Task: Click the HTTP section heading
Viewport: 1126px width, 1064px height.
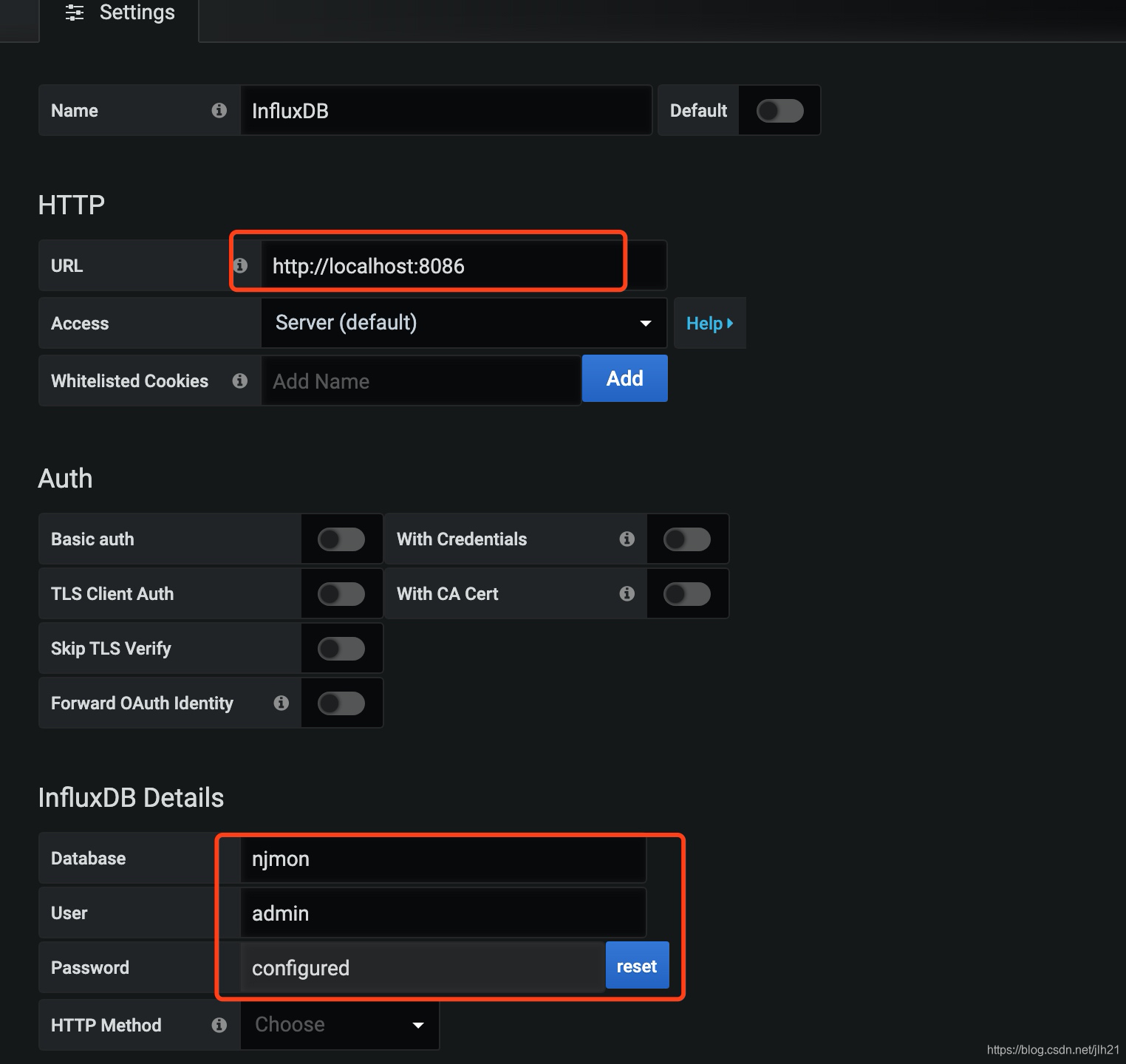Action: [x=71, y=205]
